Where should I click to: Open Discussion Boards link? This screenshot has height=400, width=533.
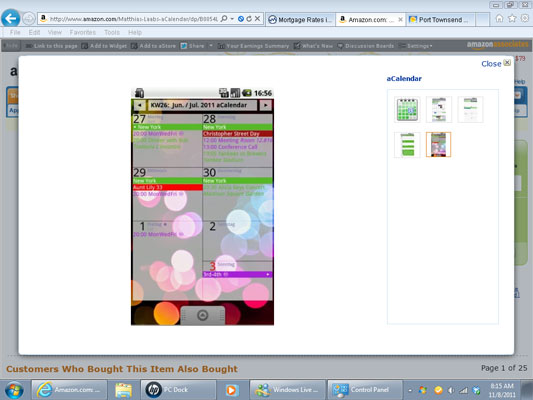click(x=365, y=46)
